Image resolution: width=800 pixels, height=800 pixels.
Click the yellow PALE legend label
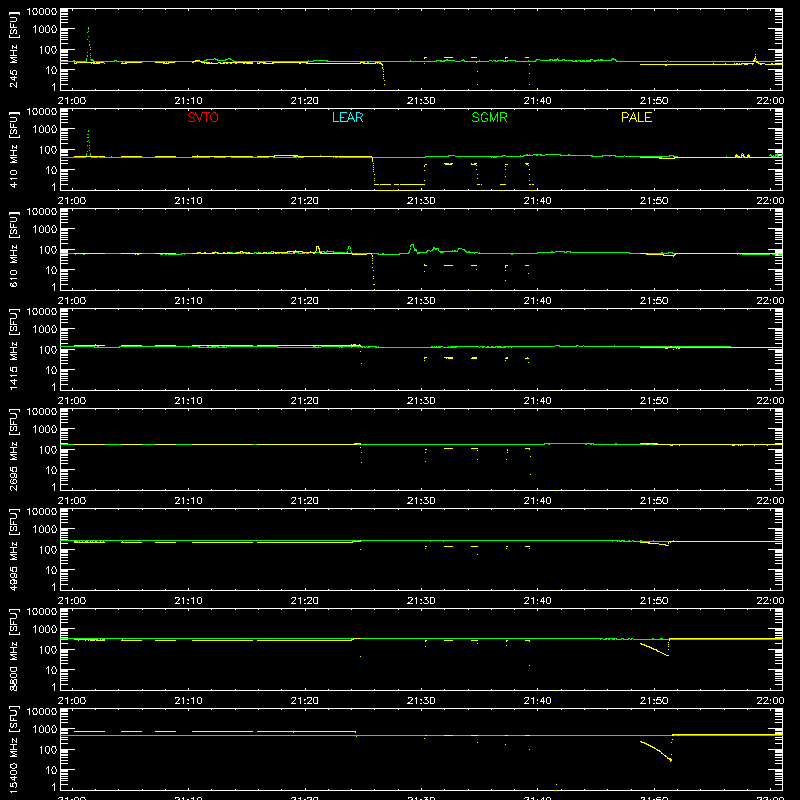click(636, 117)
